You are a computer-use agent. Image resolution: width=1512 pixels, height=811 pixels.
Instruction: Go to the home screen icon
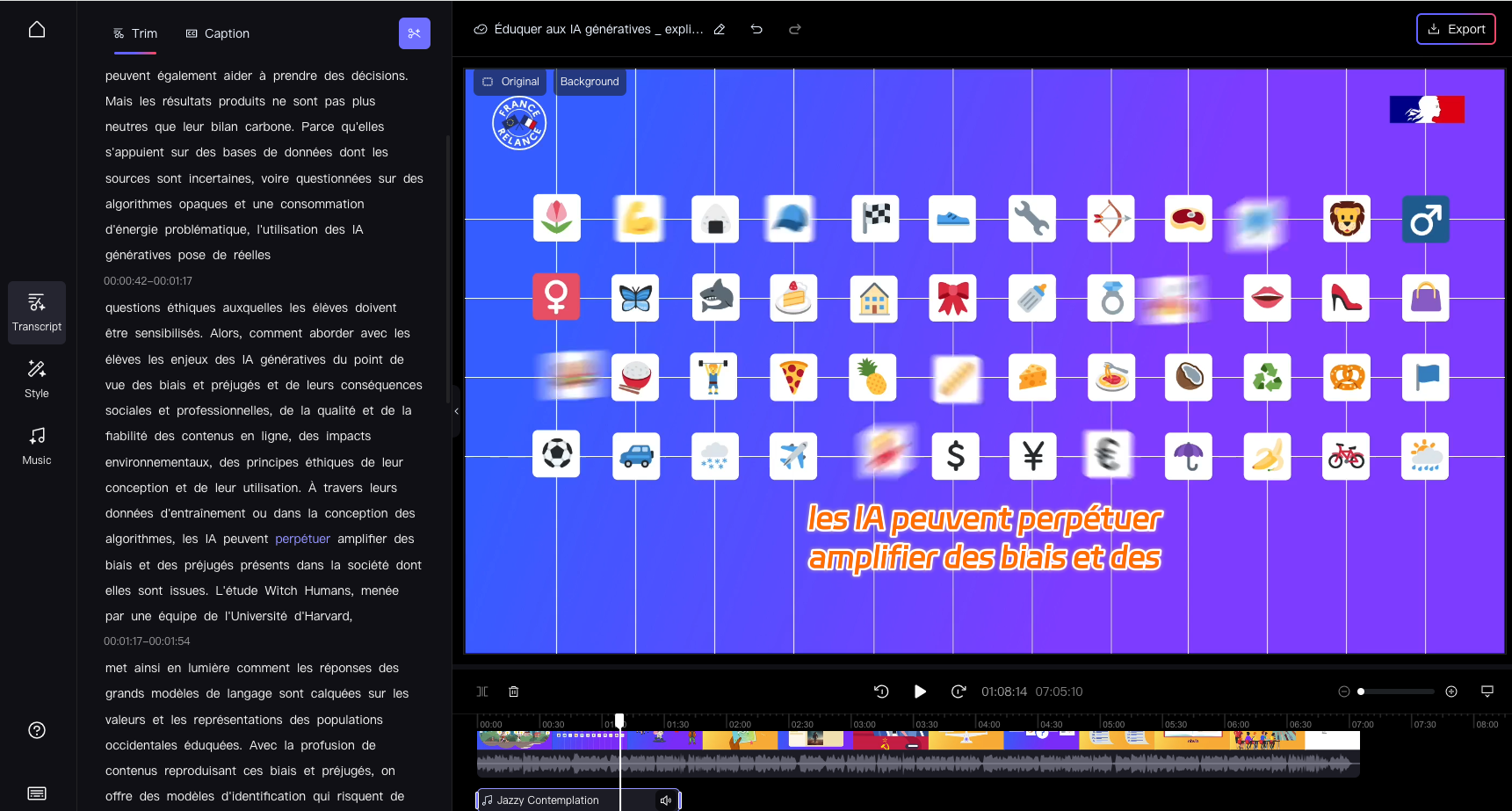click(x=37, y=30)
